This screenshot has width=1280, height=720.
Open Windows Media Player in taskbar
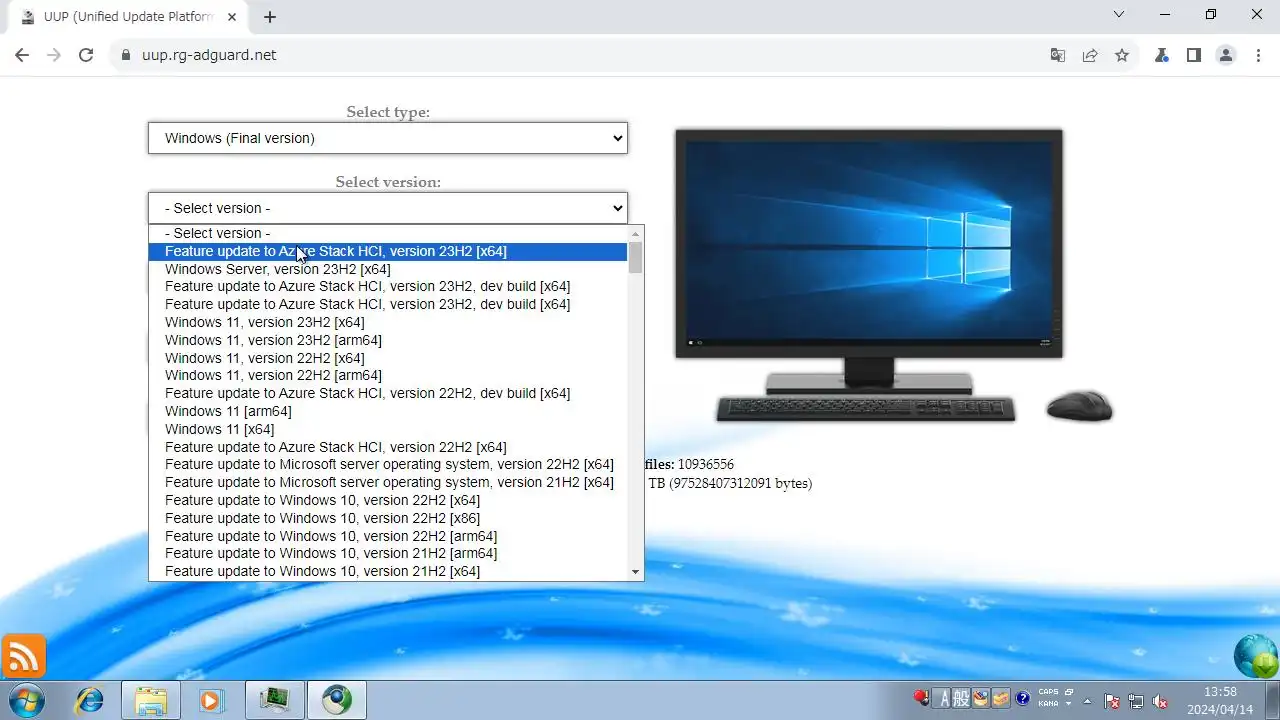pyautogui.click(x=211, y=700)
